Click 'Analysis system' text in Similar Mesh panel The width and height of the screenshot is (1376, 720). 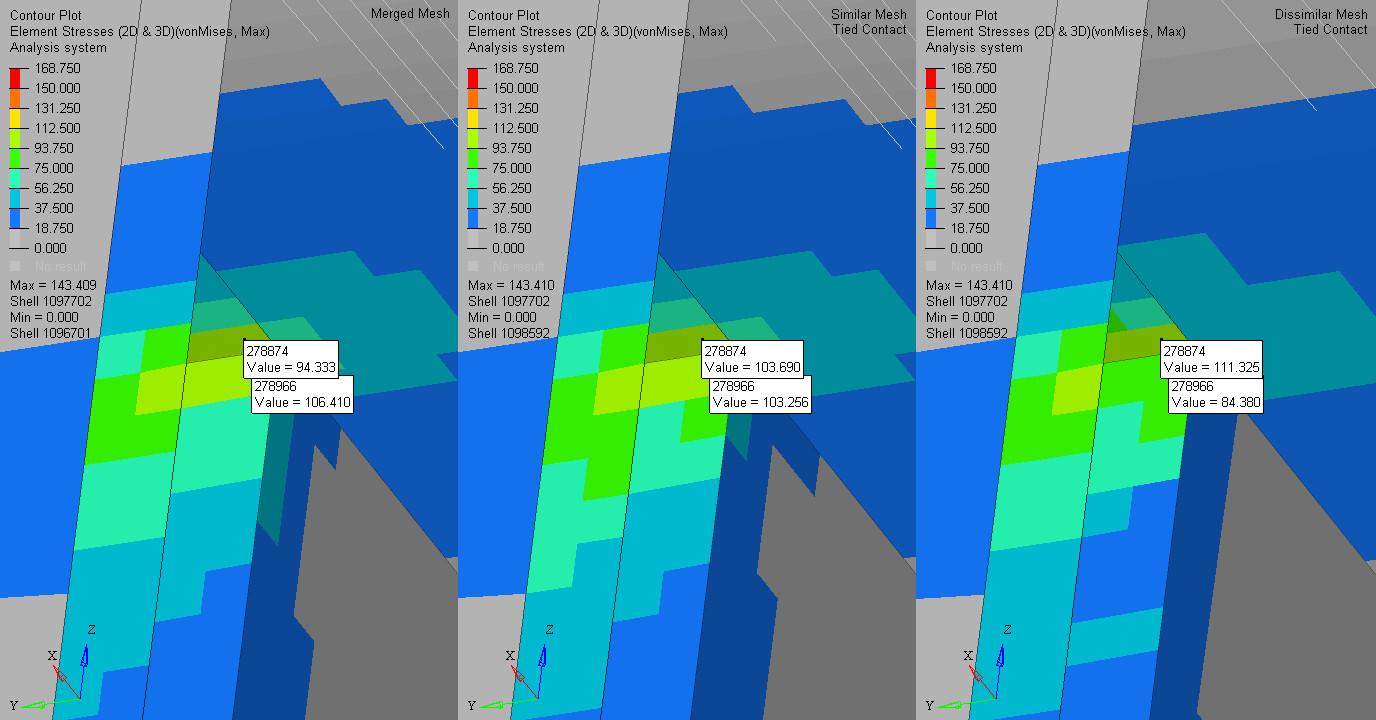click(516, 47)
